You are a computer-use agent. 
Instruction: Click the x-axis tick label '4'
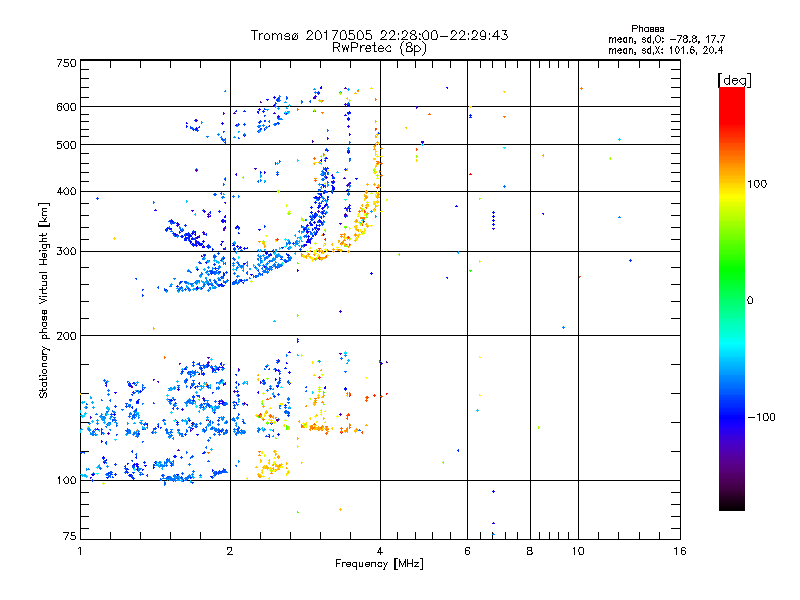[x=380, y=551]
